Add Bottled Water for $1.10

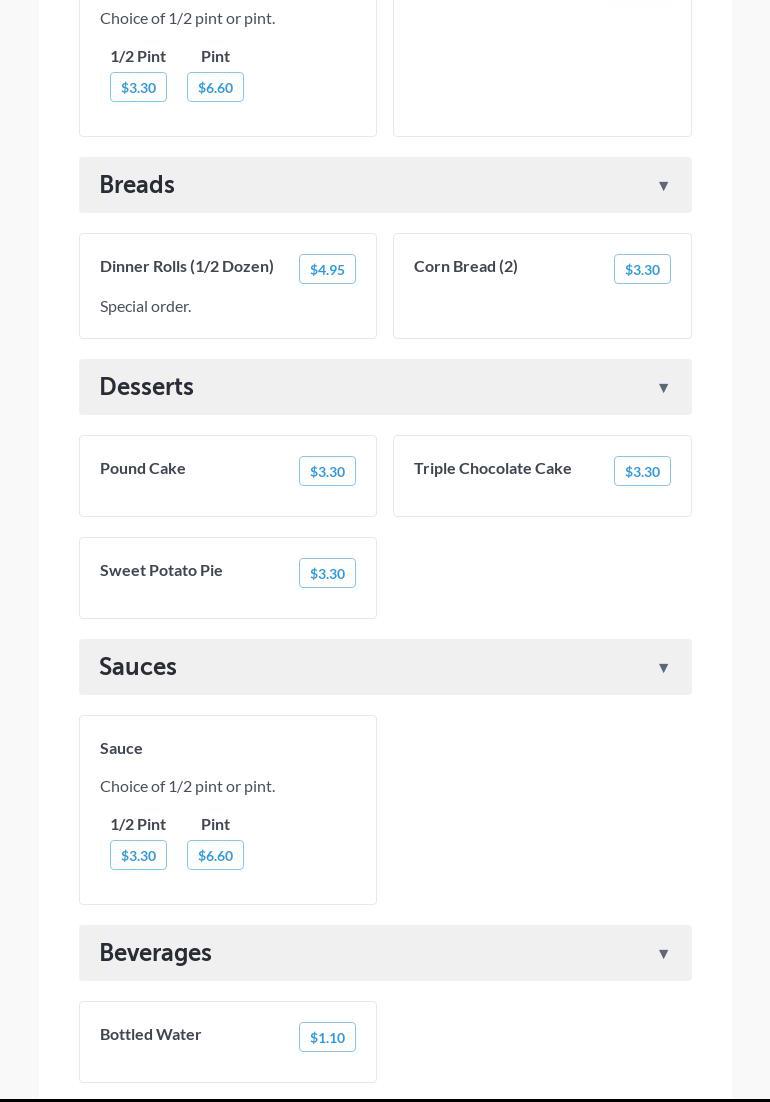tap(327, 1037)
